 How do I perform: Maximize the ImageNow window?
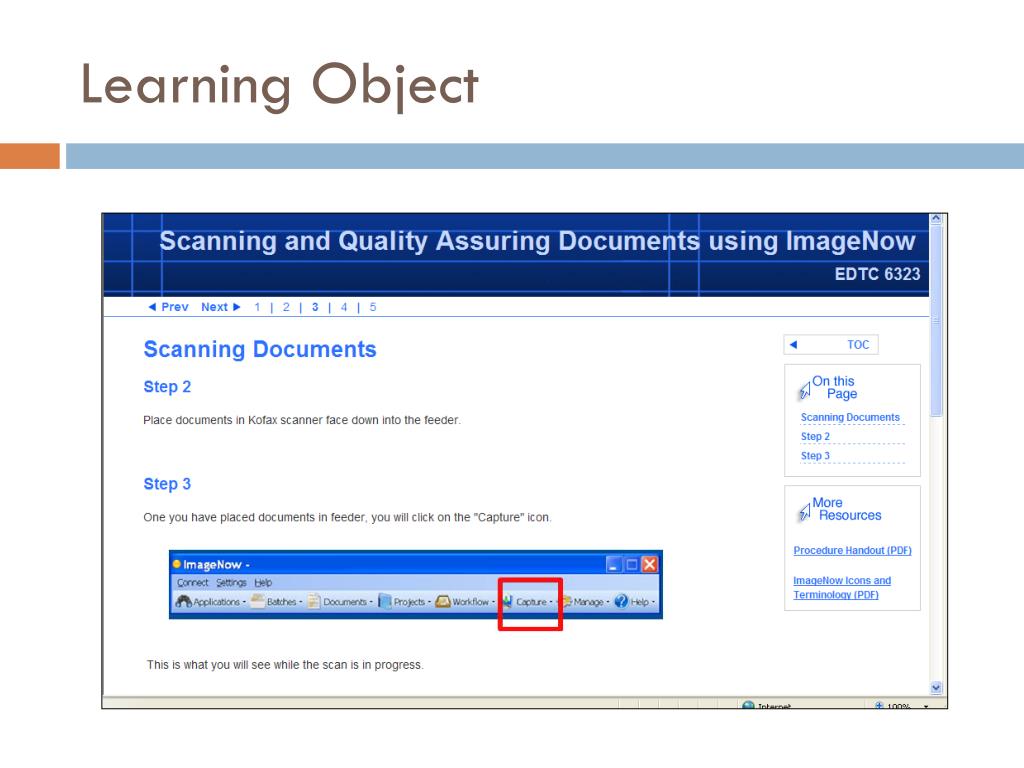pyautogui.click(x=632, y=564)
